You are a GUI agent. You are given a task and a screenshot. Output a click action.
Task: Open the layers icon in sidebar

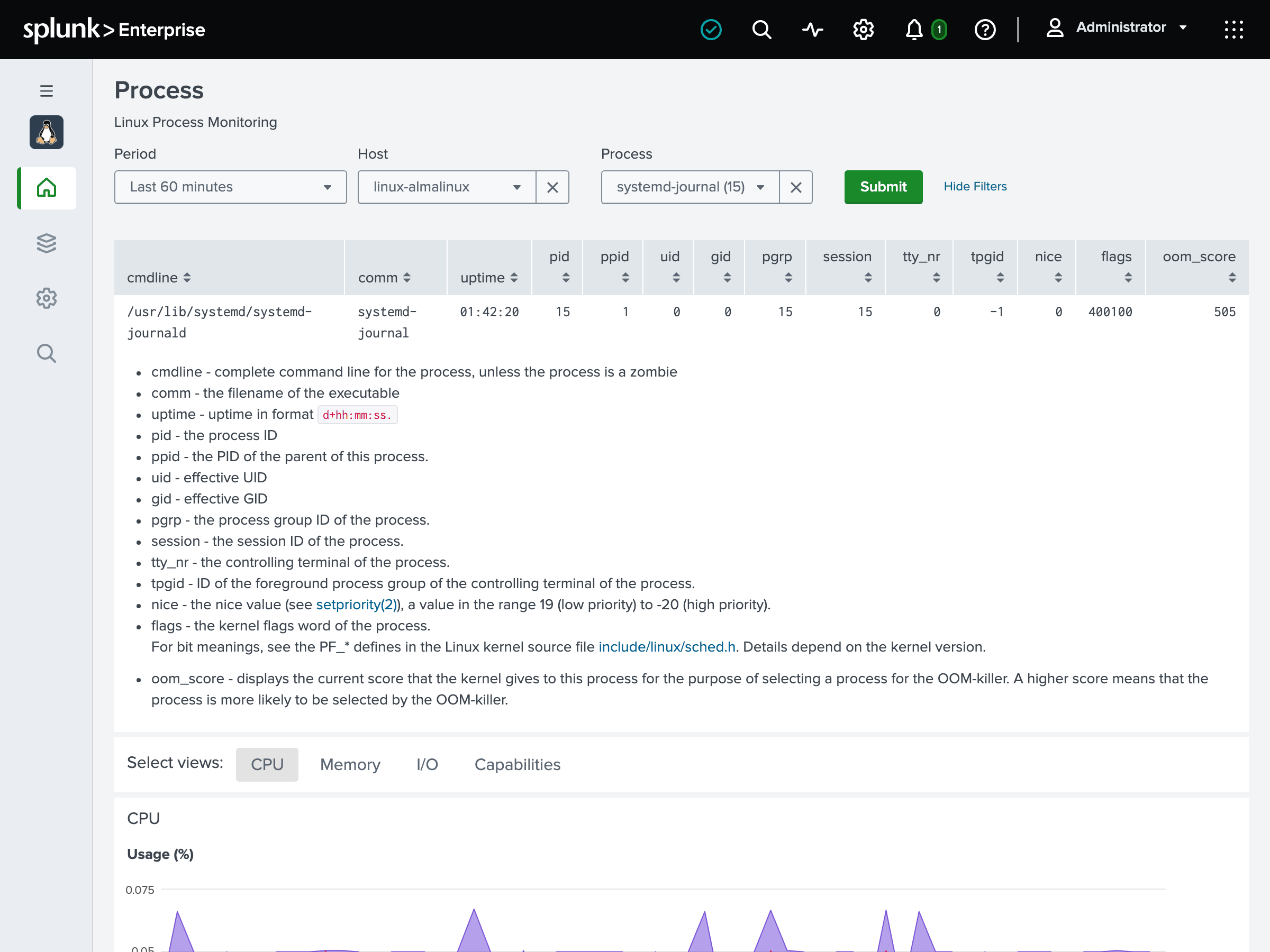[47, 243]
